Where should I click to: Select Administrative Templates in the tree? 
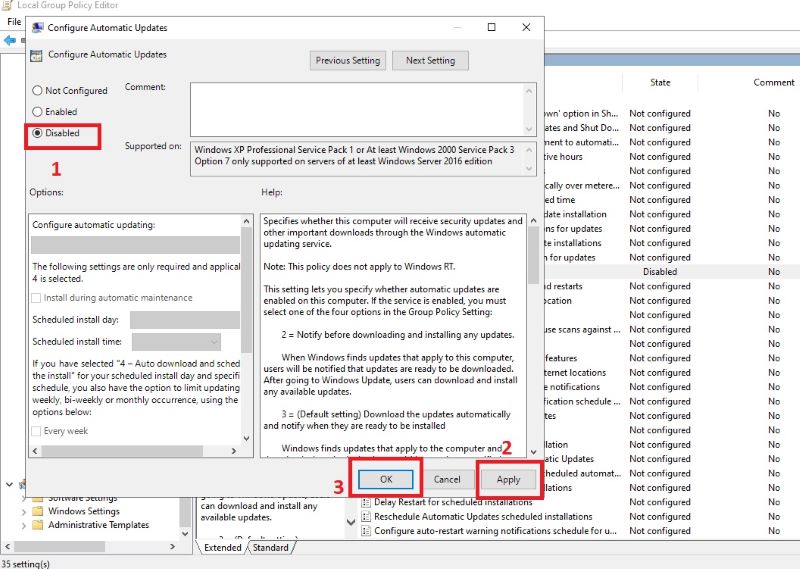pyautogui.click(x=98, y=525)
